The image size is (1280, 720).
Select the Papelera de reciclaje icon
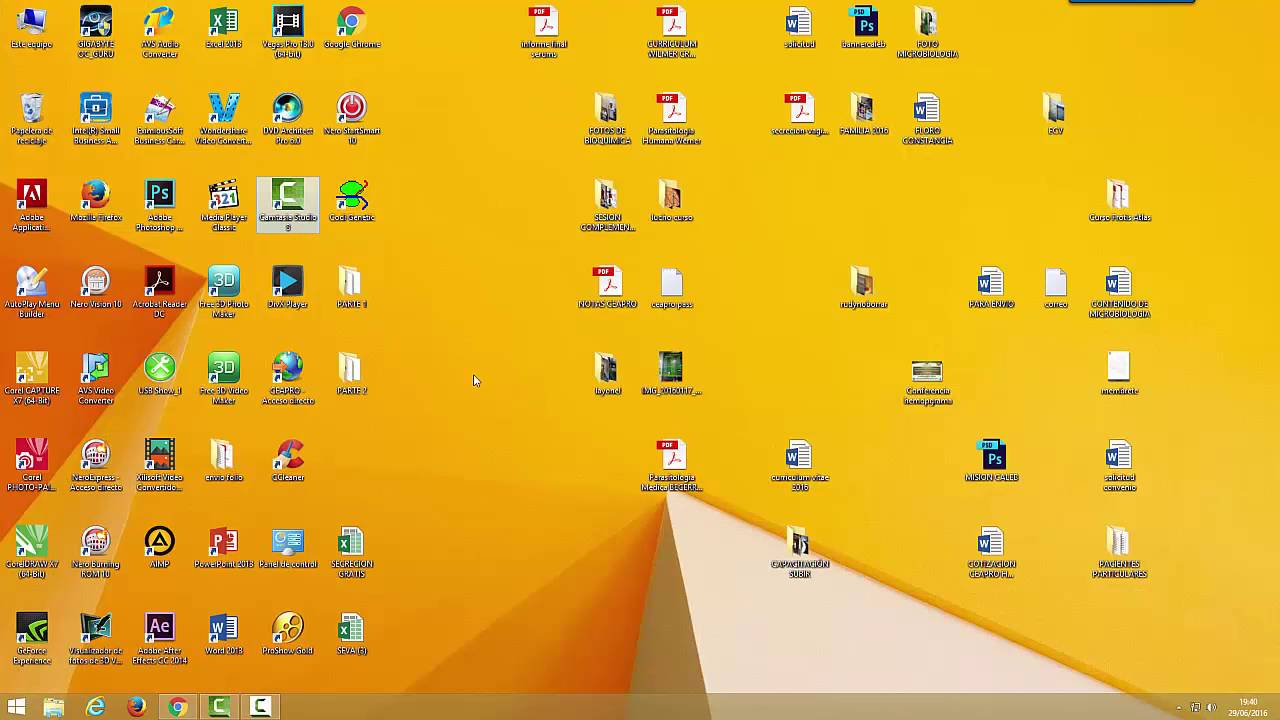(32, 120)
